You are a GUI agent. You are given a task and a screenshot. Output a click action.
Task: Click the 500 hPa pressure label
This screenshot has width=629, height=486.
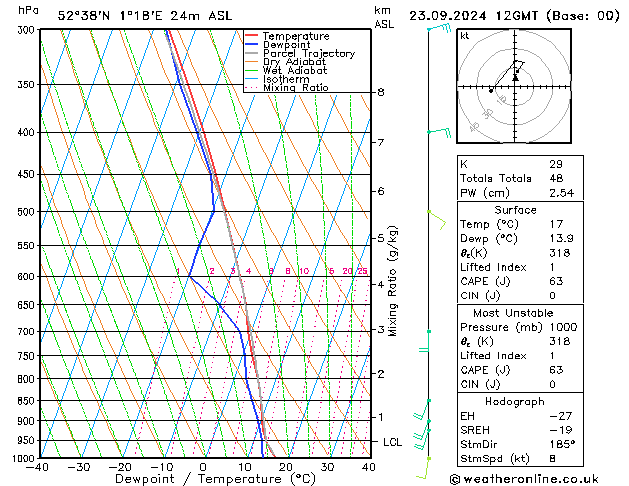28,212
